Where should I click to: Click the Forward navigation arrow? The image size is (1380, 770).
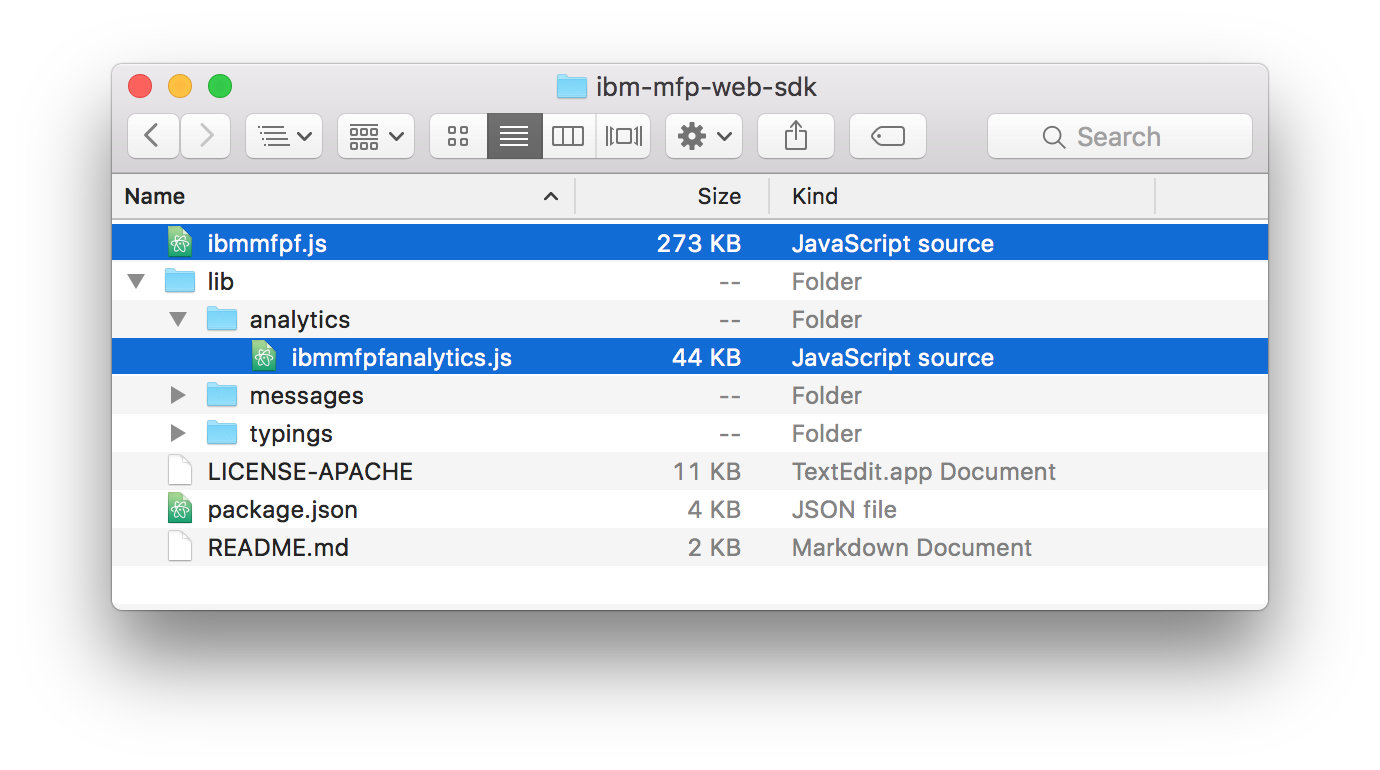coord(206,136)
